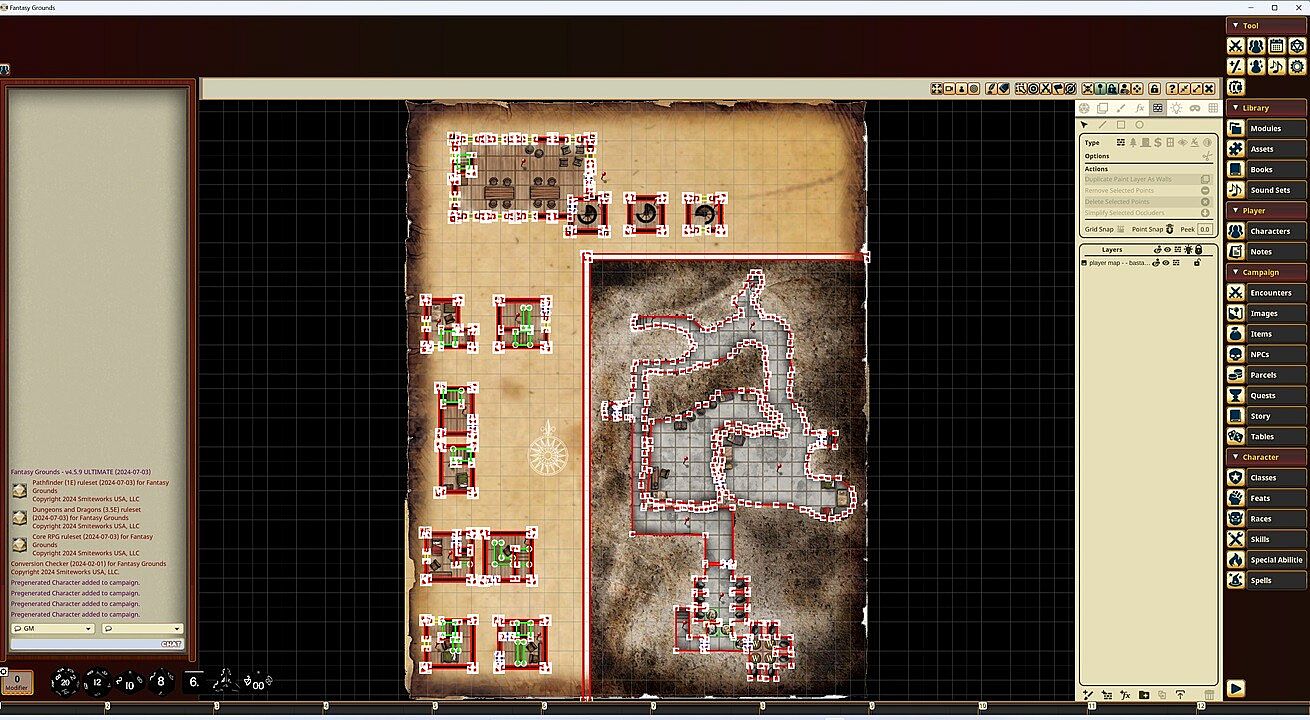
Task: Toggle visibility eye of player map layer
Action: pyautogui.click(x=1166, y=263)
